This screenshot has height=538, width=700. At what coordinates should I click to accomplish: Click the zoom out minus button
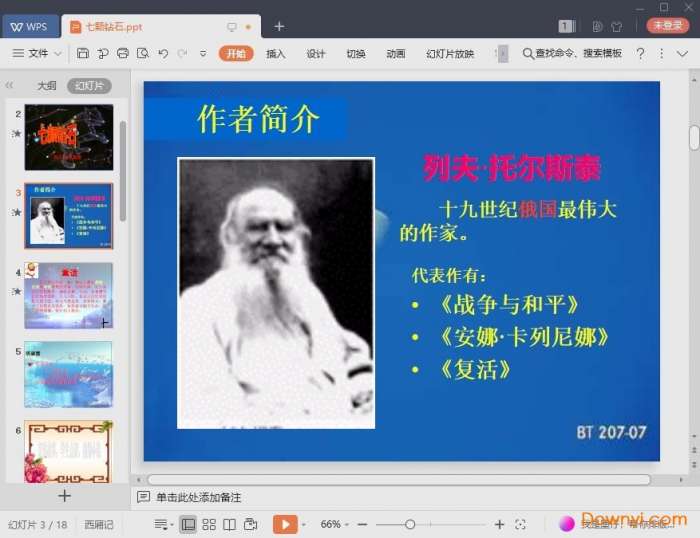pyautogui.click(x=362, y=524)
